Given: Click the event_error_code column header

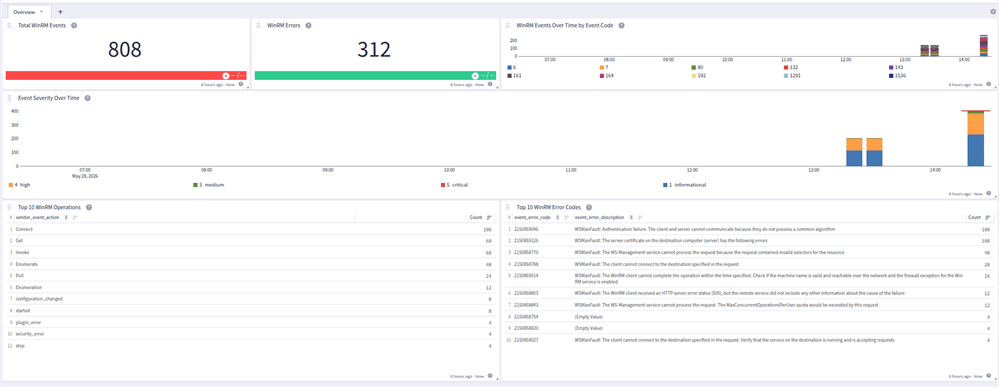Looking at the screenshot, I should pyautogui.click(x=532, y=217).
